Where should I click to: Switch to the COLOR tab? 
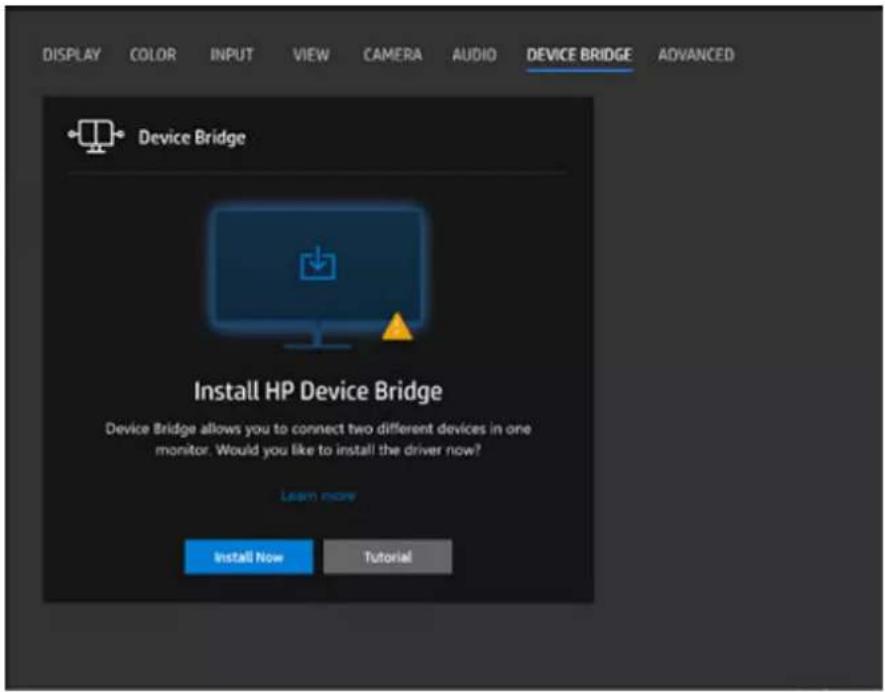point(153,55)
